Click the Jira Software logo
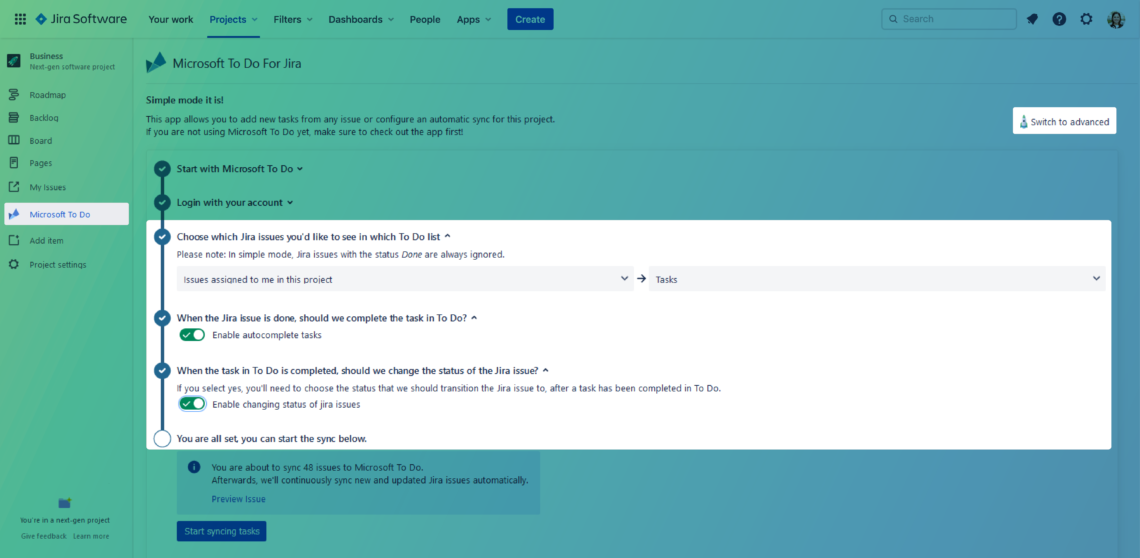Screen dimensions: 1140x558 pyautogui.click(x=81, y=20)
